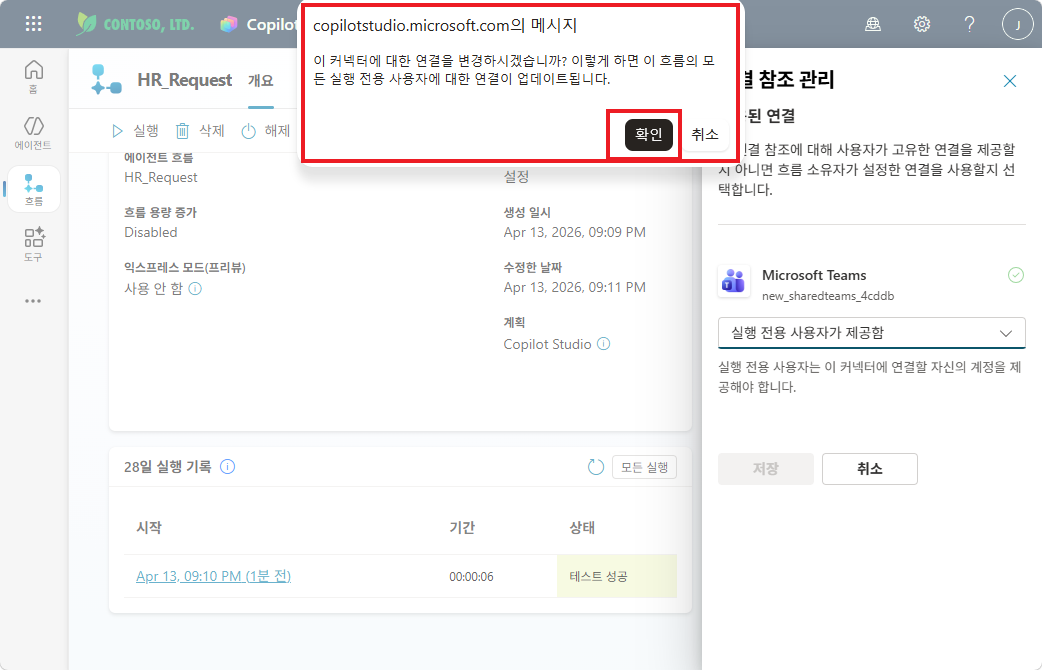Click the 기간 column header

[x=462, y=528]
